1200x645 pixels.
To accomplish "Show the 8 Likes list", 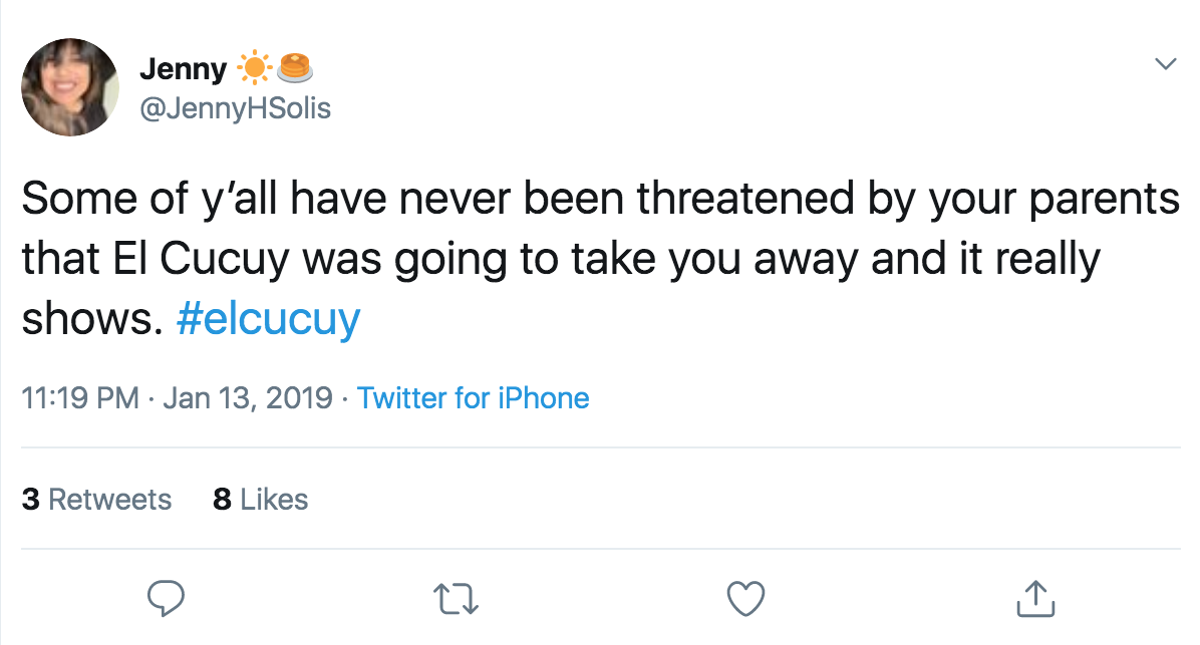I will click(x=260, y=499).
